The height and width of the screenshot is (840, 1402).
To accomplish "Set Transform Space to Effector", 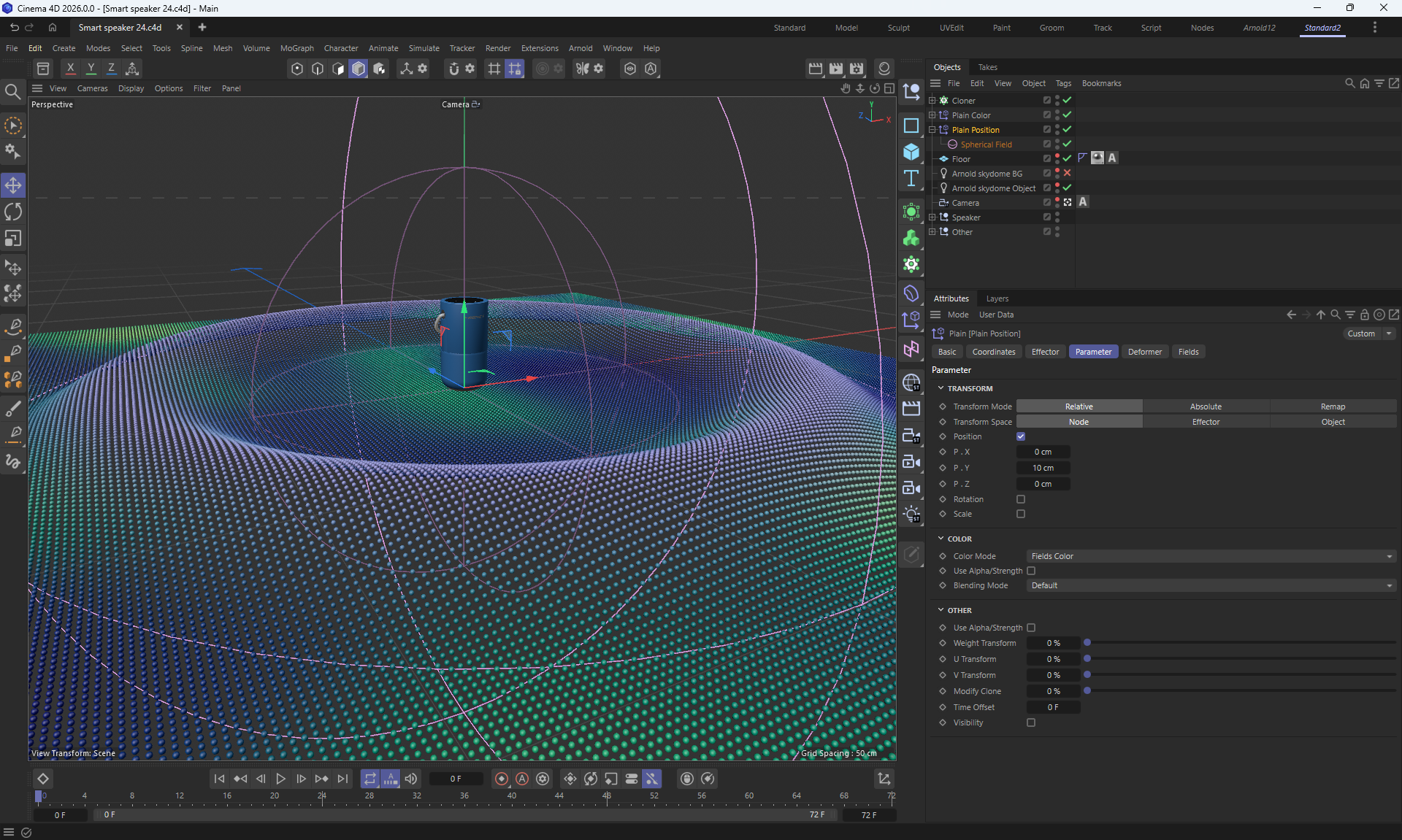I will [1206, 422].
